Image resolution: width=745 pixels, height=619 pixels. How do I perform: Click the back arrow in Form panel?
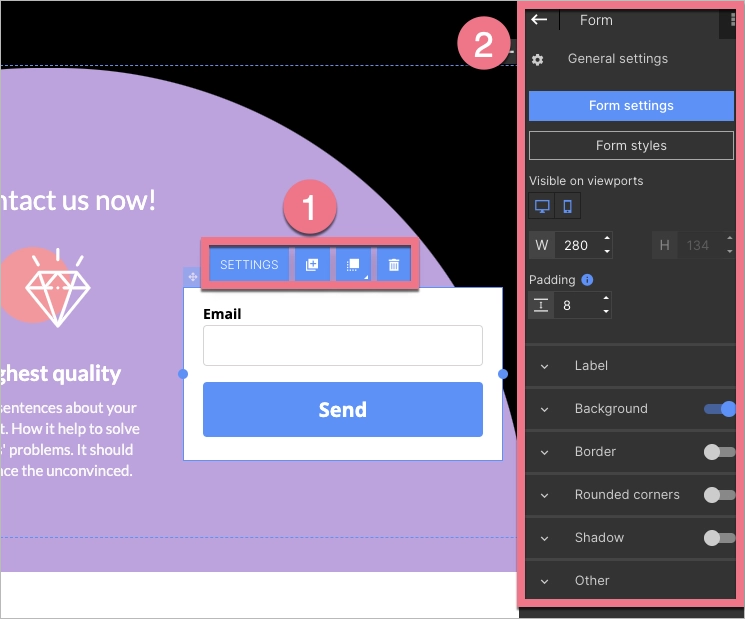coord(539,19)
